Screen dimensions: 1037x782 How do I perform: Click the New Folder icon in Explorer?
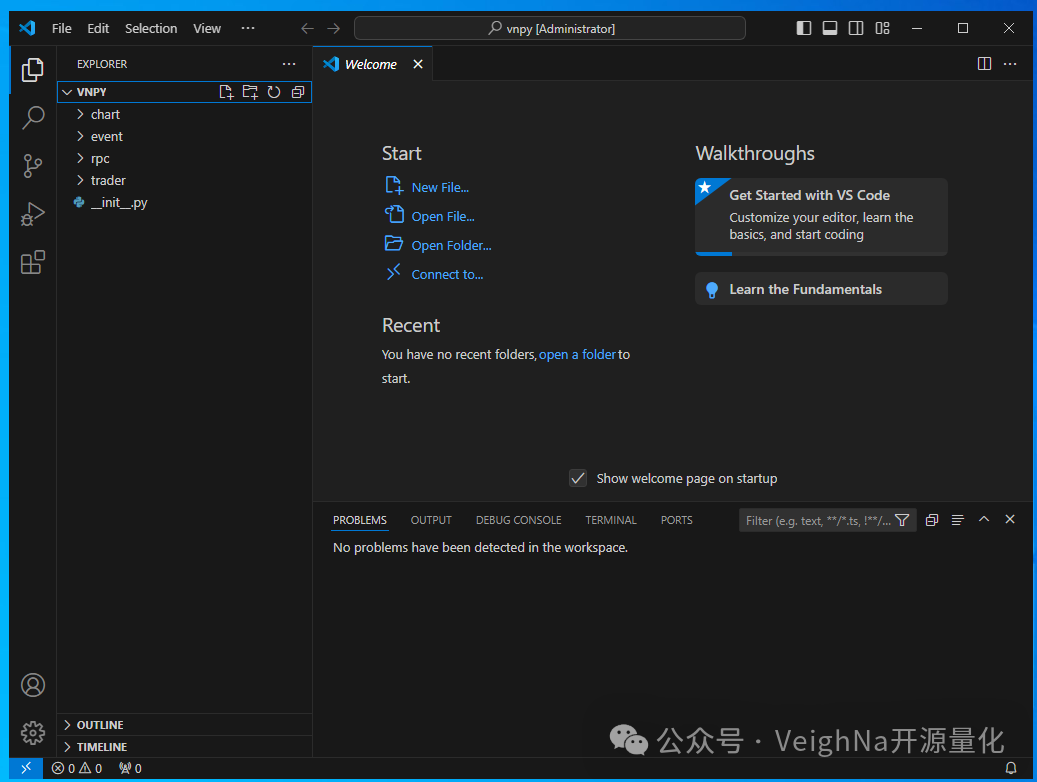249,92
